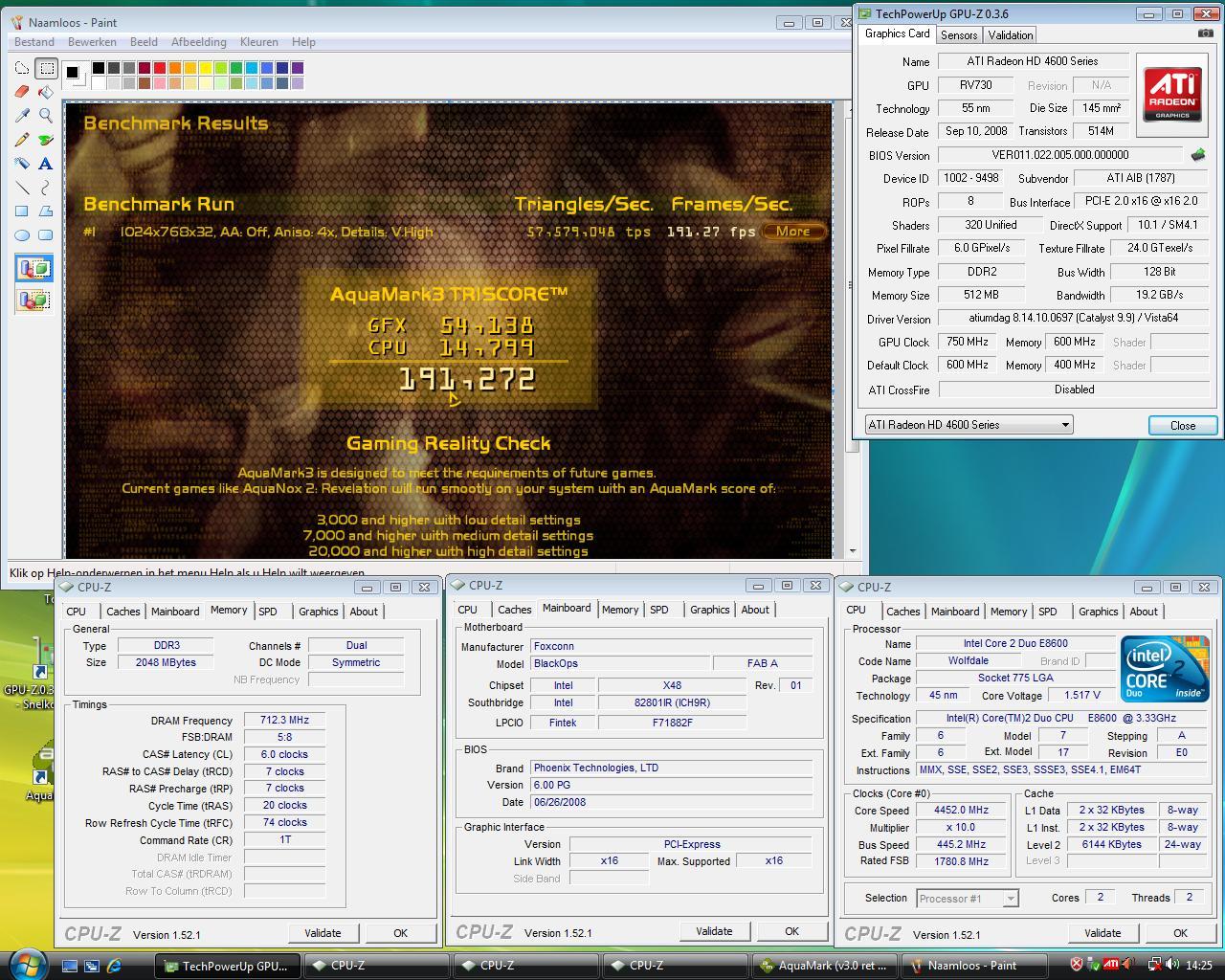The height and width of the screenshot is (980, 1225).
Task: Click the GPU Clock value 750 MHz
Action: [x=968, y=342]
